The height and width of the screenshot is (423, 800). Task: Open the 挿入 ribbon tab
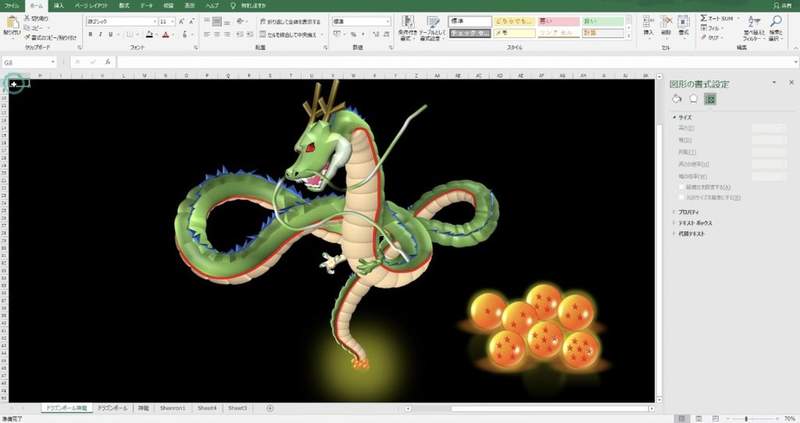[59, 5]
